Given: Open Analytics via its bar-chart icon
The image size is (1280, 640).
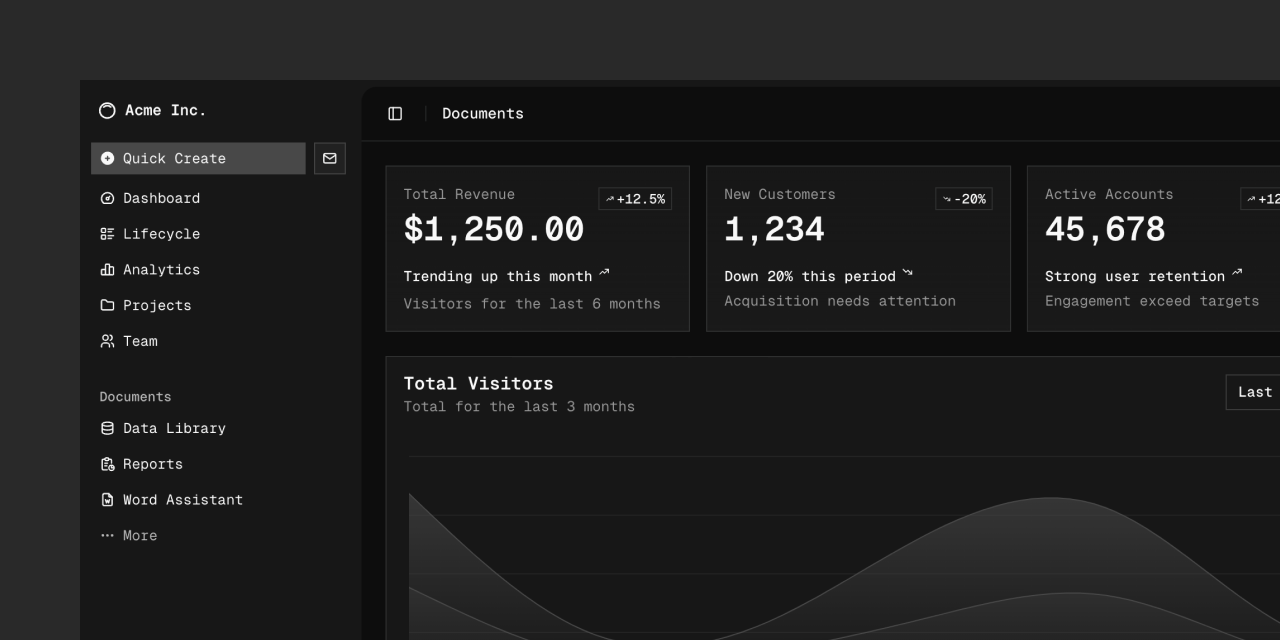Looking at the screenshot, I should [107, 269].
